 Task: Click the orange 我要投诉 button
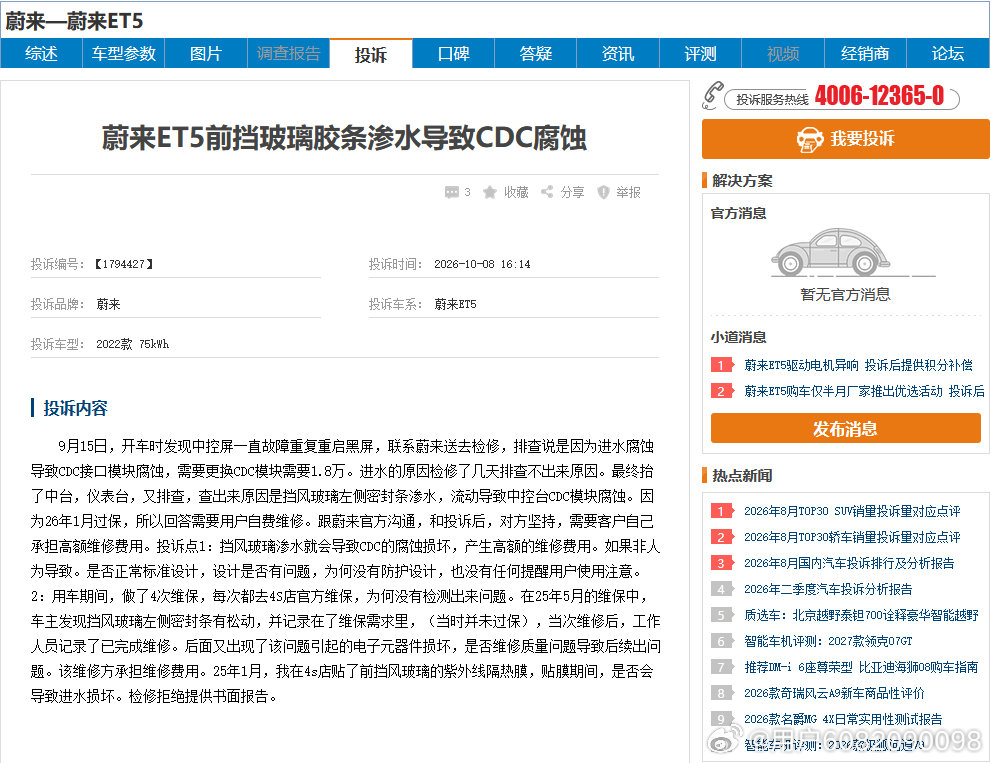846,139
